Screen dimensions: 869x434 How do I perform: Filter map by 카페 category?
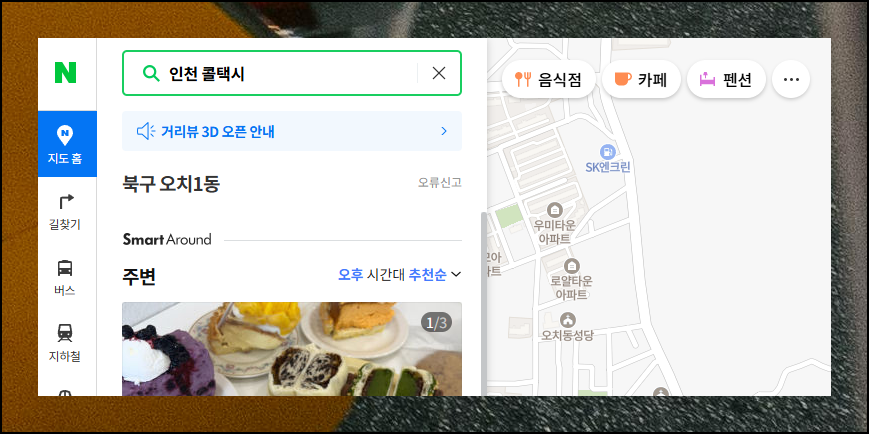(641, 79)
